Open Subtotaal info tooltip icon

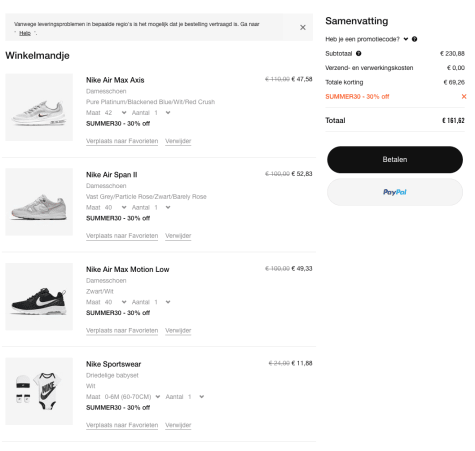[358, 53]
